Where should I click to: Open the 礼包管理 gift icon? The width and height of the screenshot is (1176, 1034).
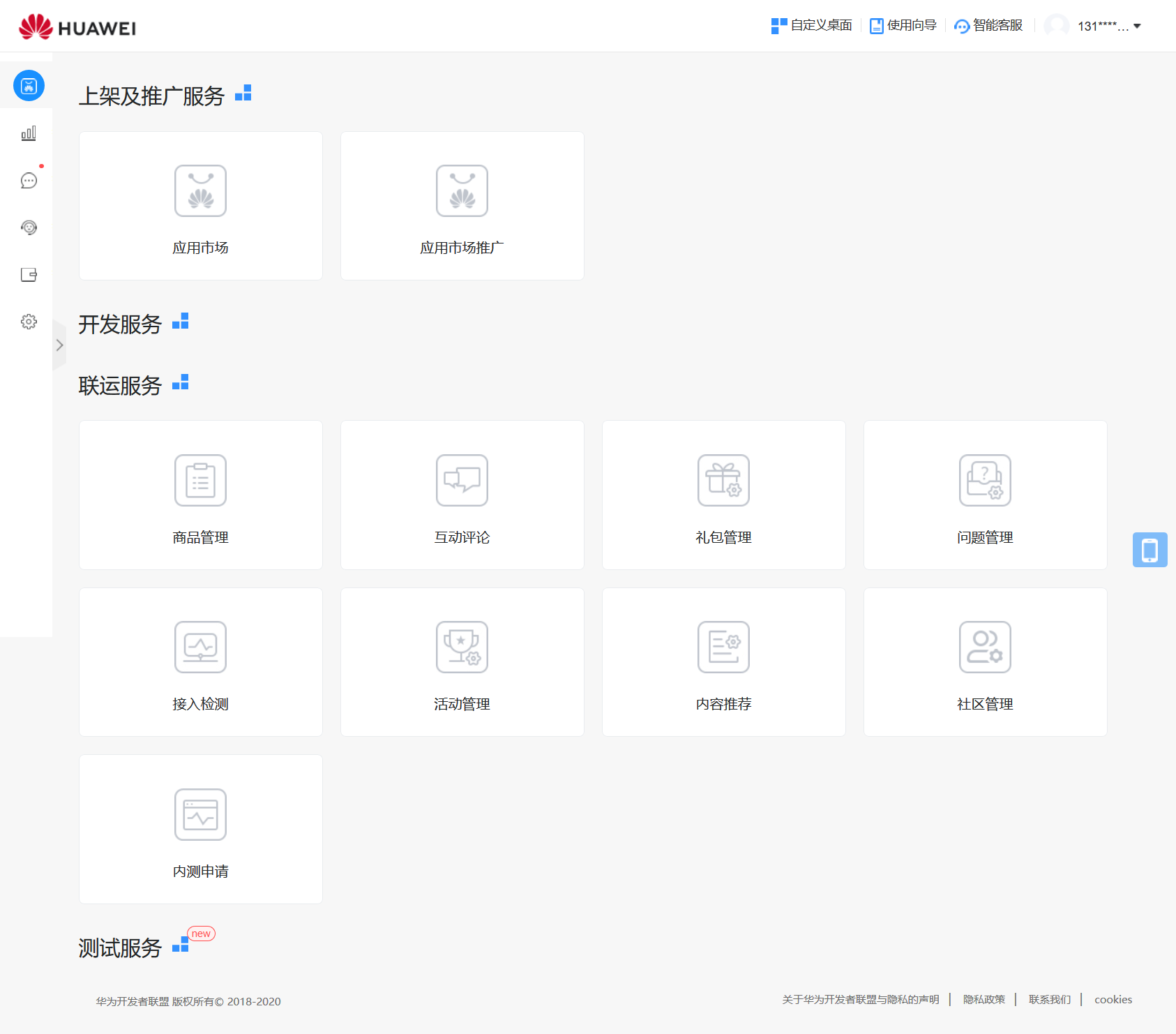(723, 480)
